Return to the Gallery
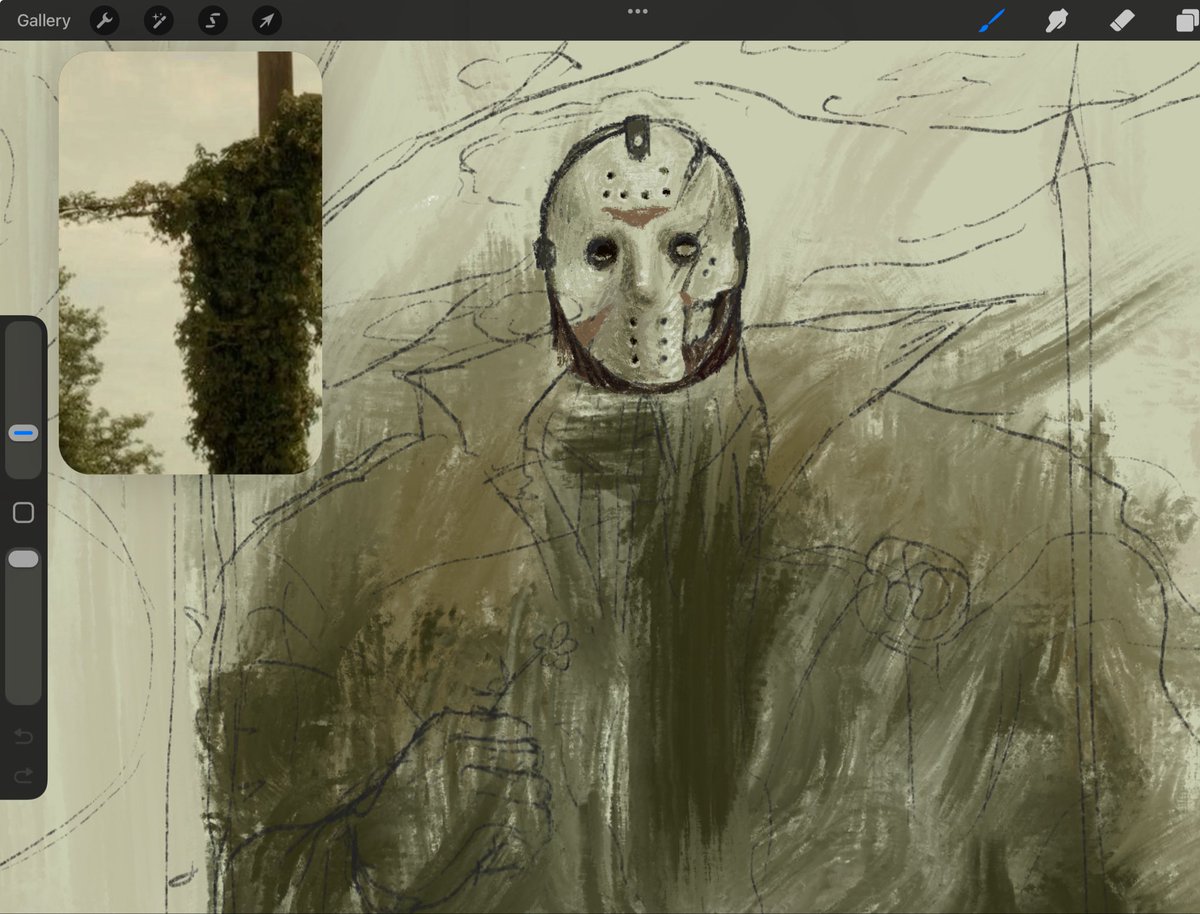The height and width of the screenshot is (914, 1200). point(42,20)
